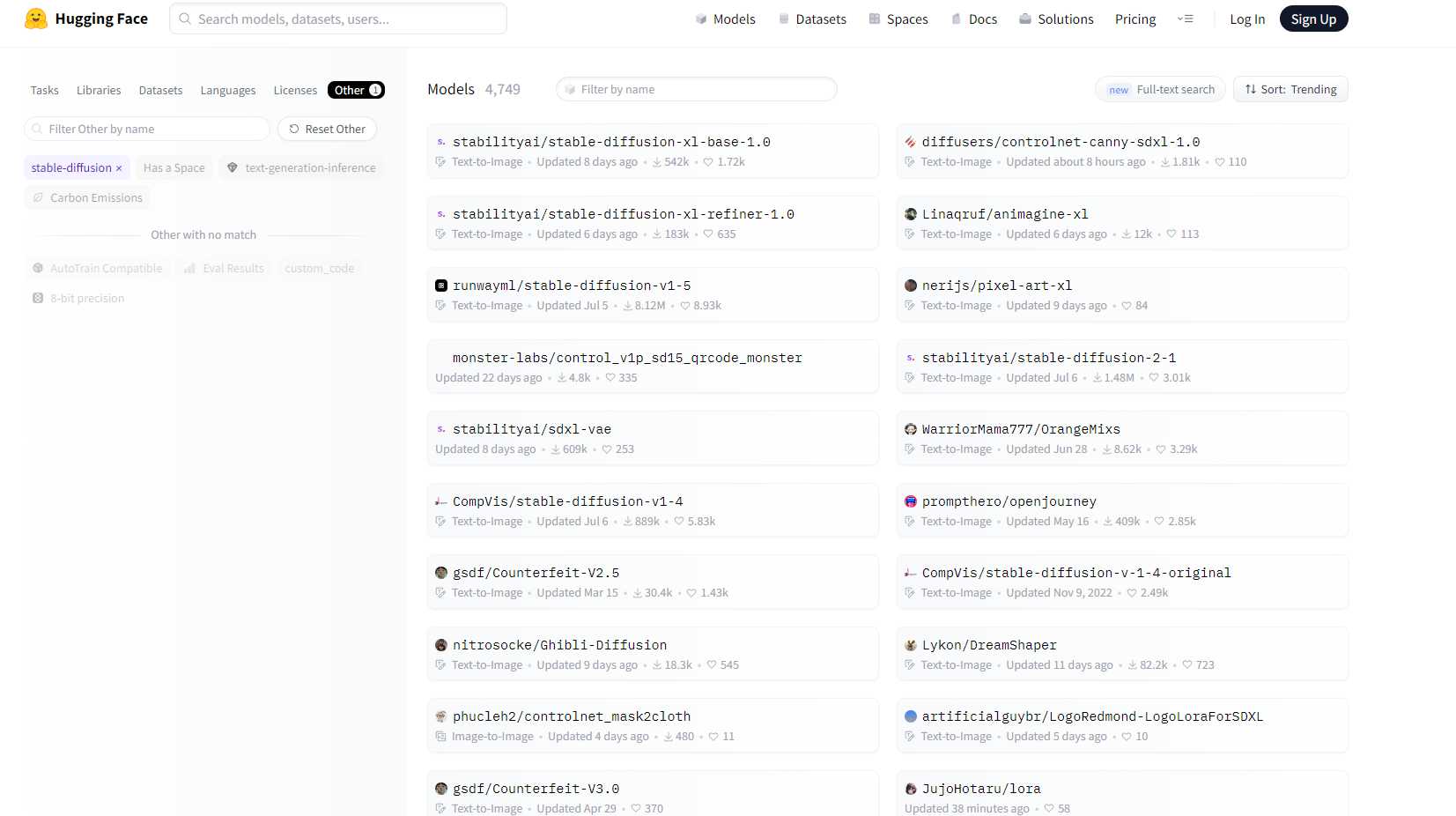Open the Docs nav item
The height and width of the screenshot is (816, 1456).
tap(974, 19)
